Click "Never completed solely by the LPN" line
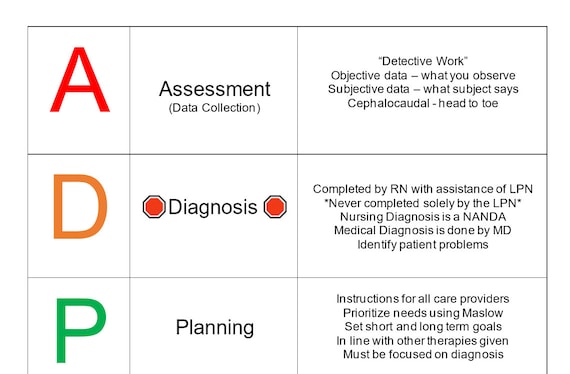The image size is (570, 374). [423, 203]
